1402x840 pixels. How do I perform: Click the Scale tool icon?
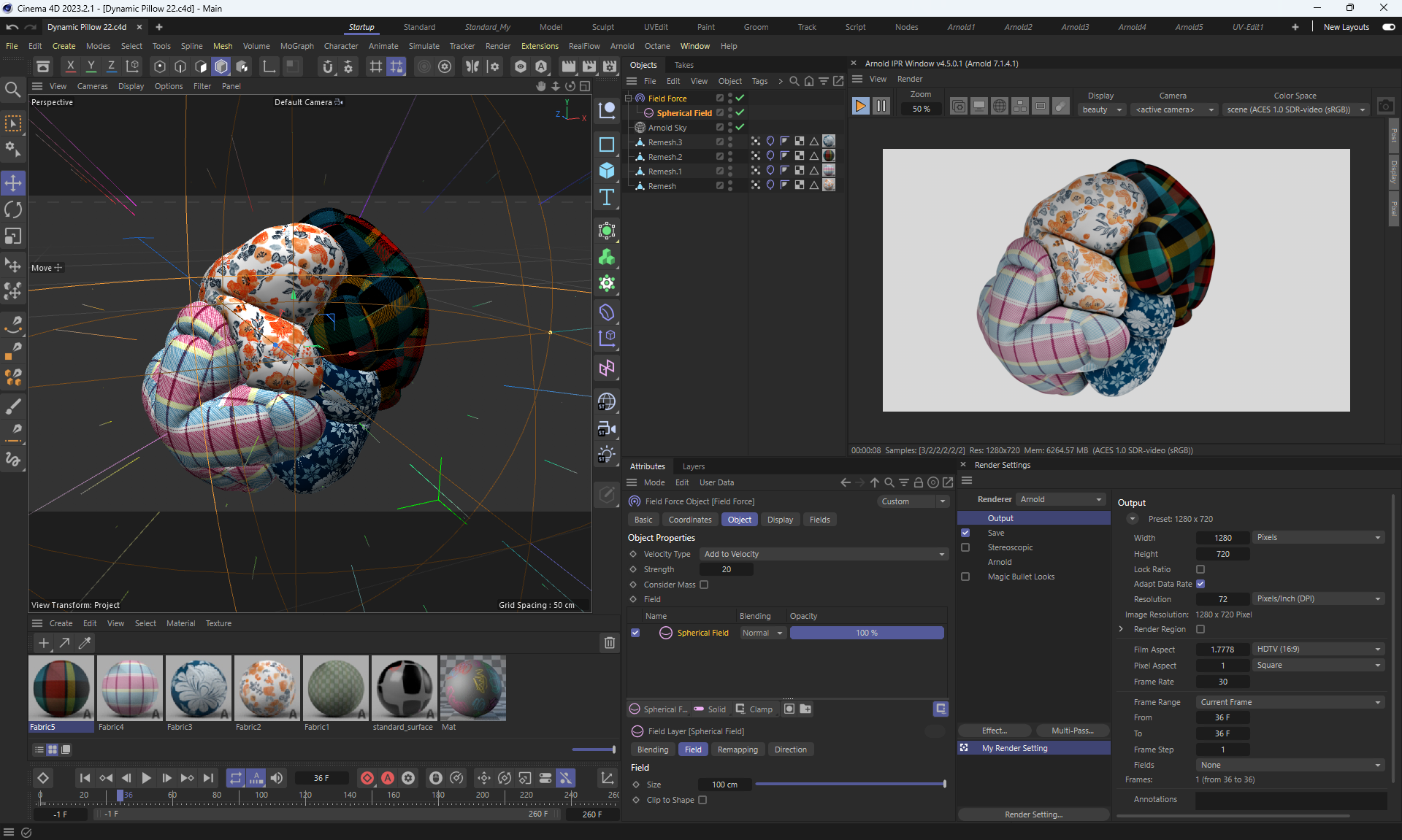[13, 236]
